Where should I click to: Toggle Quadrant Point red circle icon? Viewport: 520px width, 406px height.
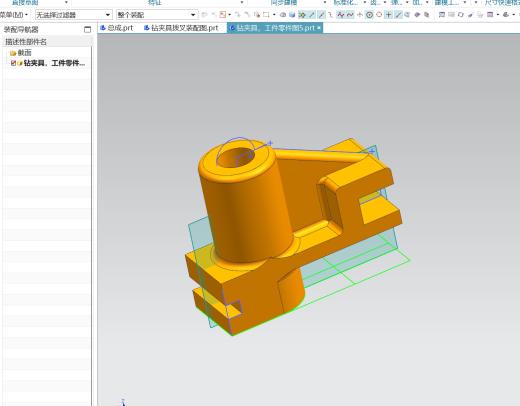pos(379,15)
